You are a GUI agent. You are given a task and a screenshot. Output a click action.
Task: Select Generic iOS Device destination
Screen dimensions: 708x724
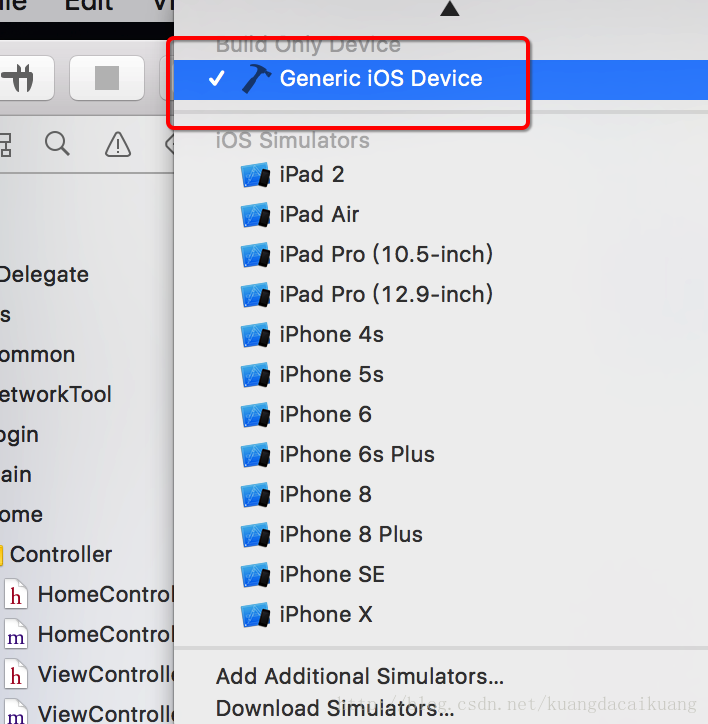pos(441,79)
